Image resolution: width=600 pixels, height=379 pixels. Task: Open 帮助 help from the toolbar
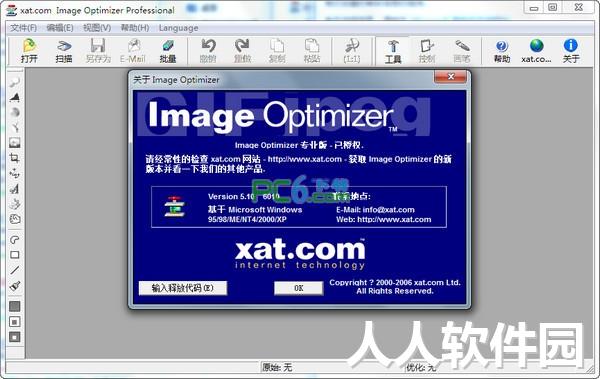click(x=502, y=51)
